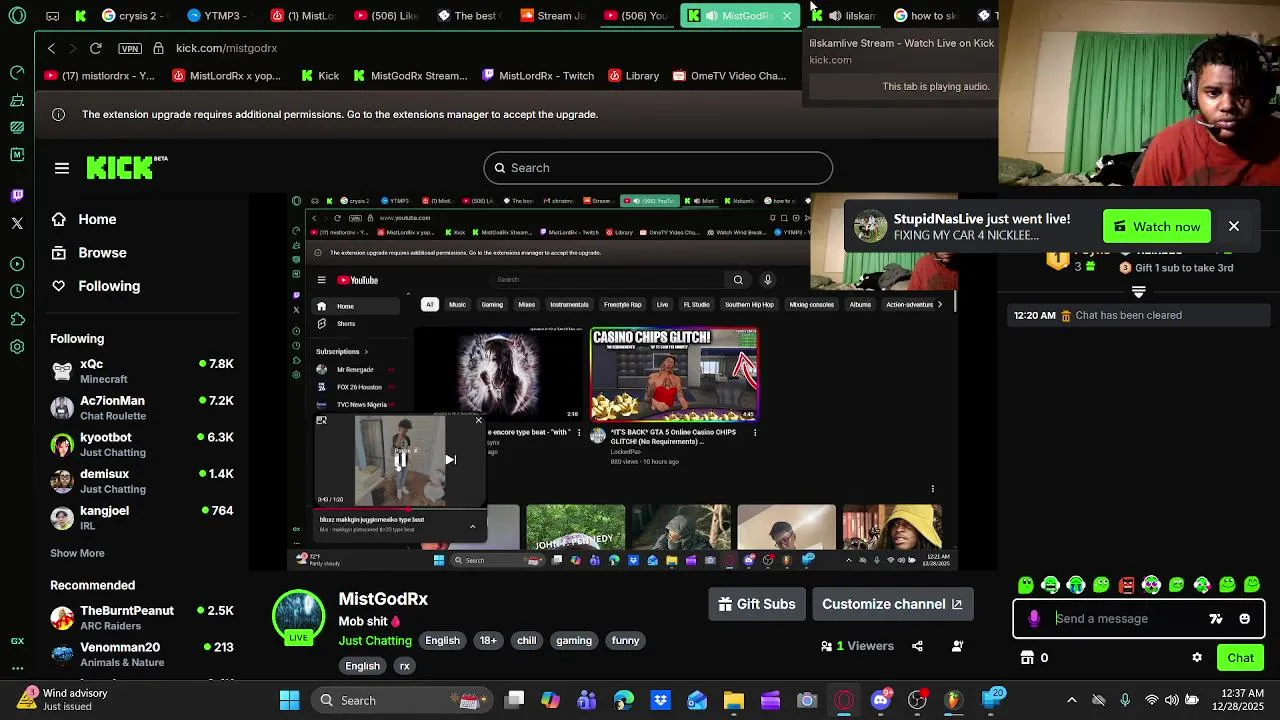Mute the MistGodRx tab audio
The height and width of the screenshot is (720, 1280).
[x=711, y=16]
